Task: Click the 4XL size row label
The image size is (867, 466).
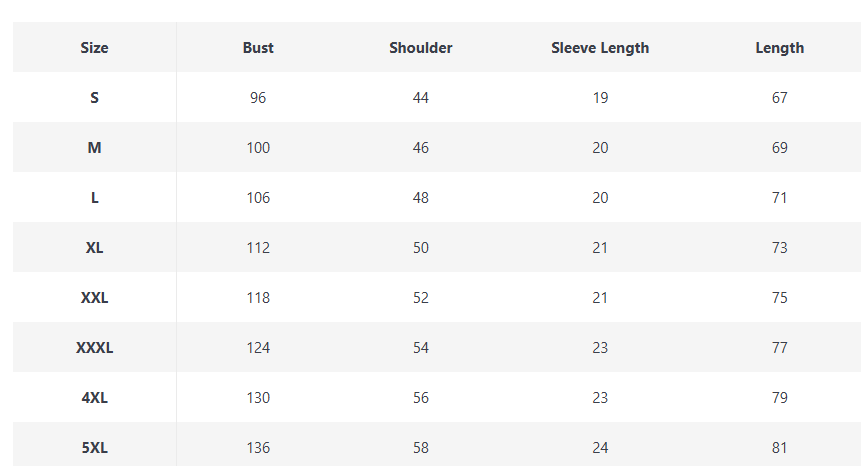Action: 95,397
